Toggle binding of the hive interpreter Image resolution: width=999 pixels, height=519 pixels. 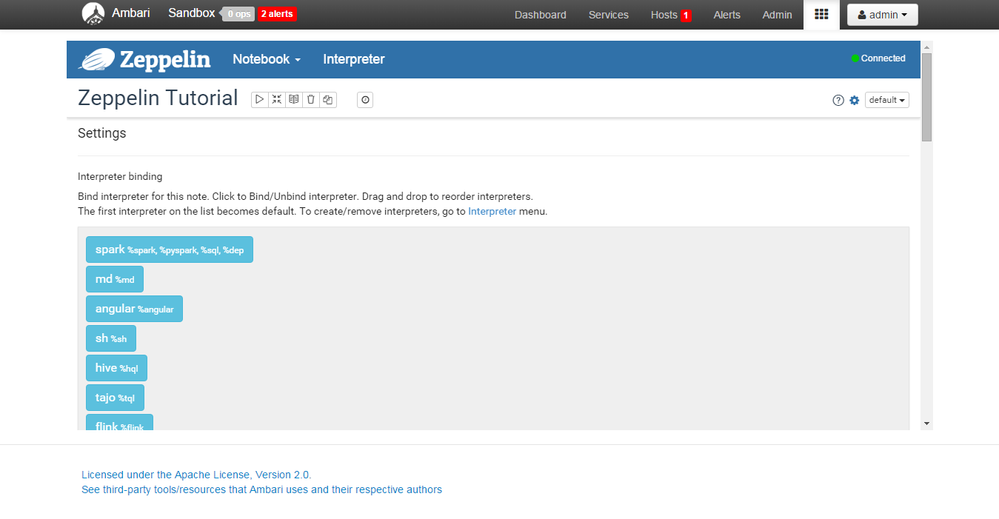tap(117, 368)
